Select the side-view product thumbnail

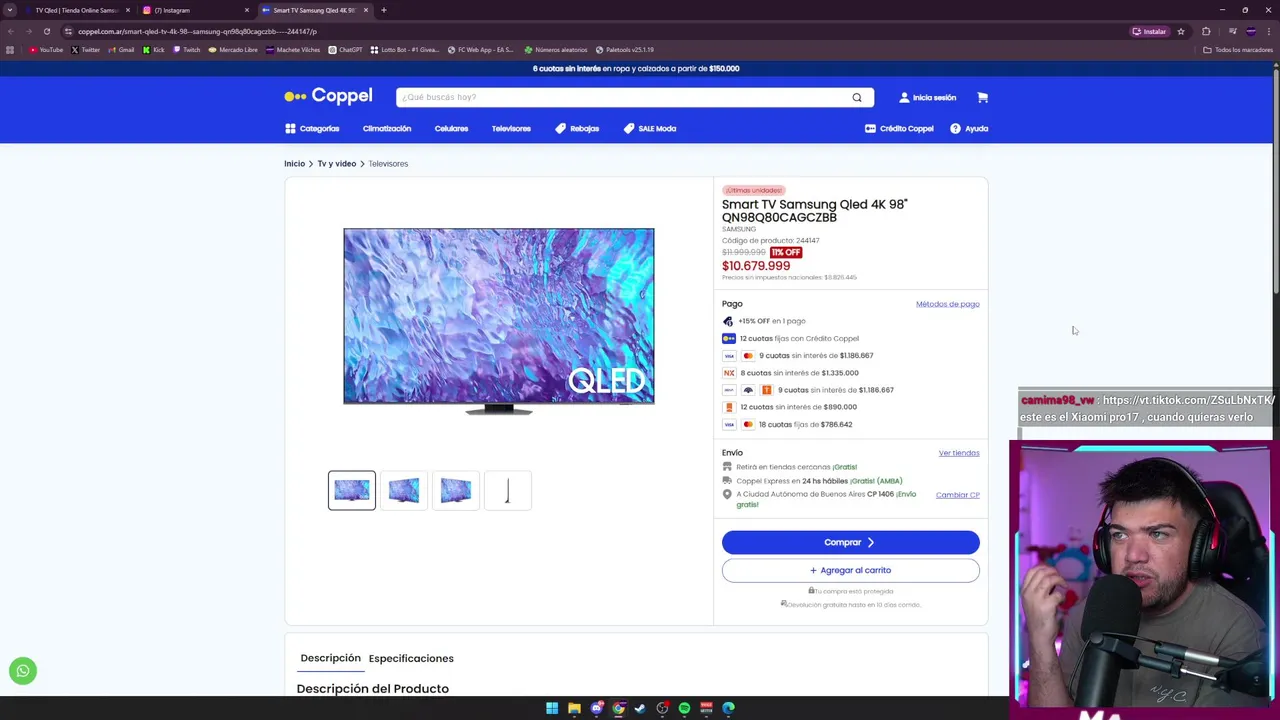click(508, 490)
